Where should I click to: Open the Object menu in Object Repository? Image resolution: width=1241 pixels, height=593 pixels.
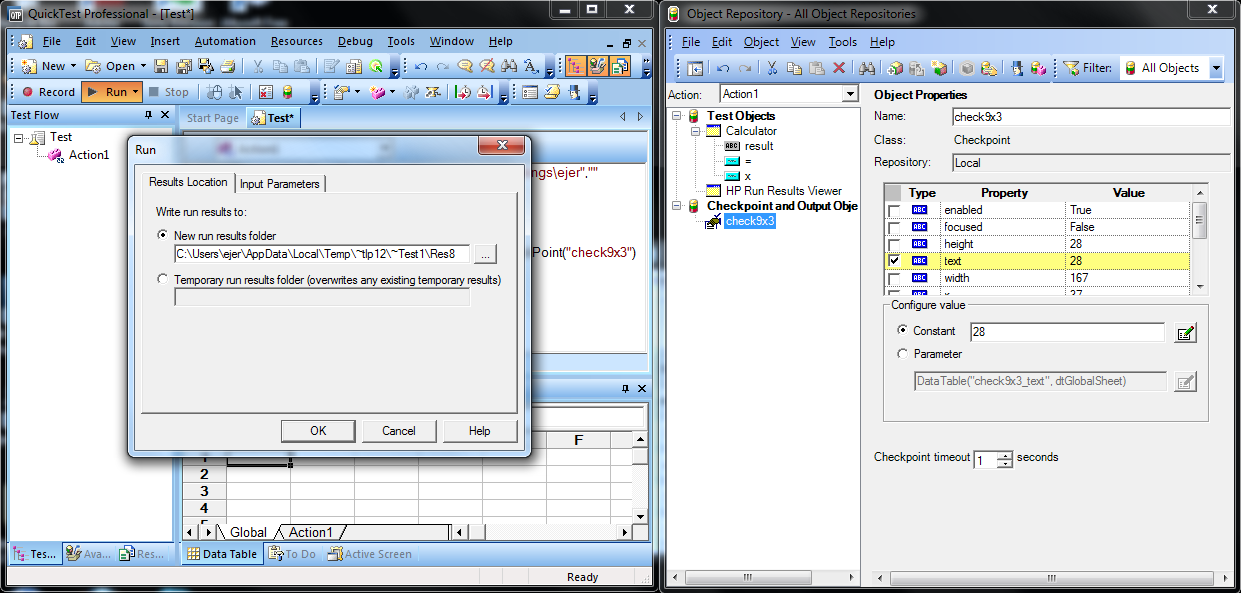761,42
